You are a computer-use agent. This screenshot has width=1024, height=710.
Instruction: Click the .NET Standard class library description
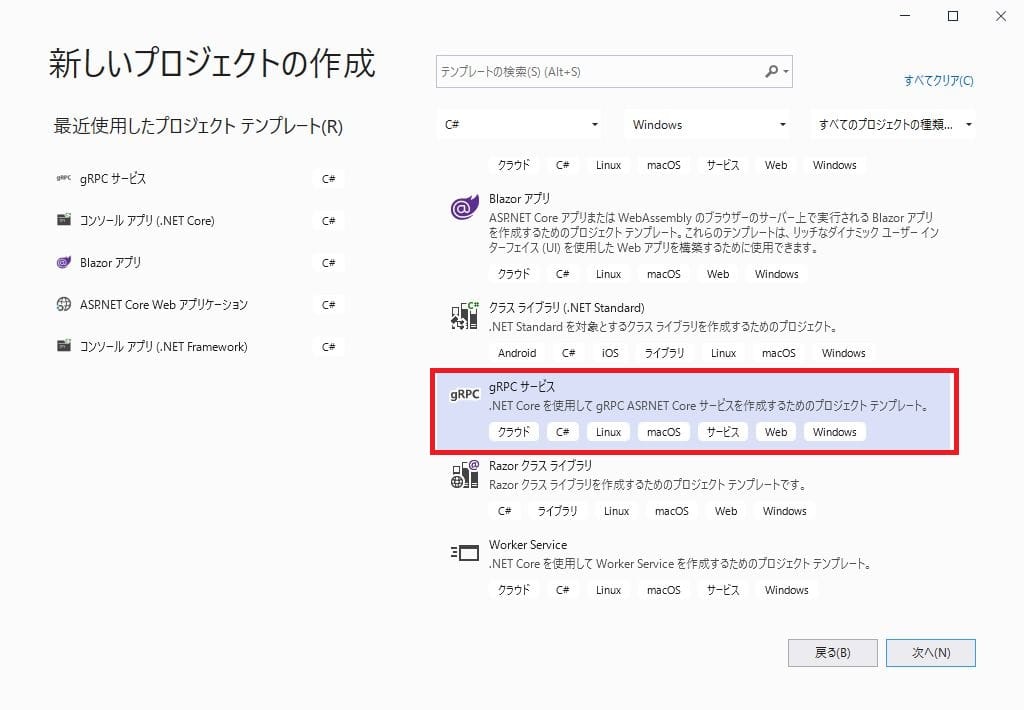tap(664, 327)
